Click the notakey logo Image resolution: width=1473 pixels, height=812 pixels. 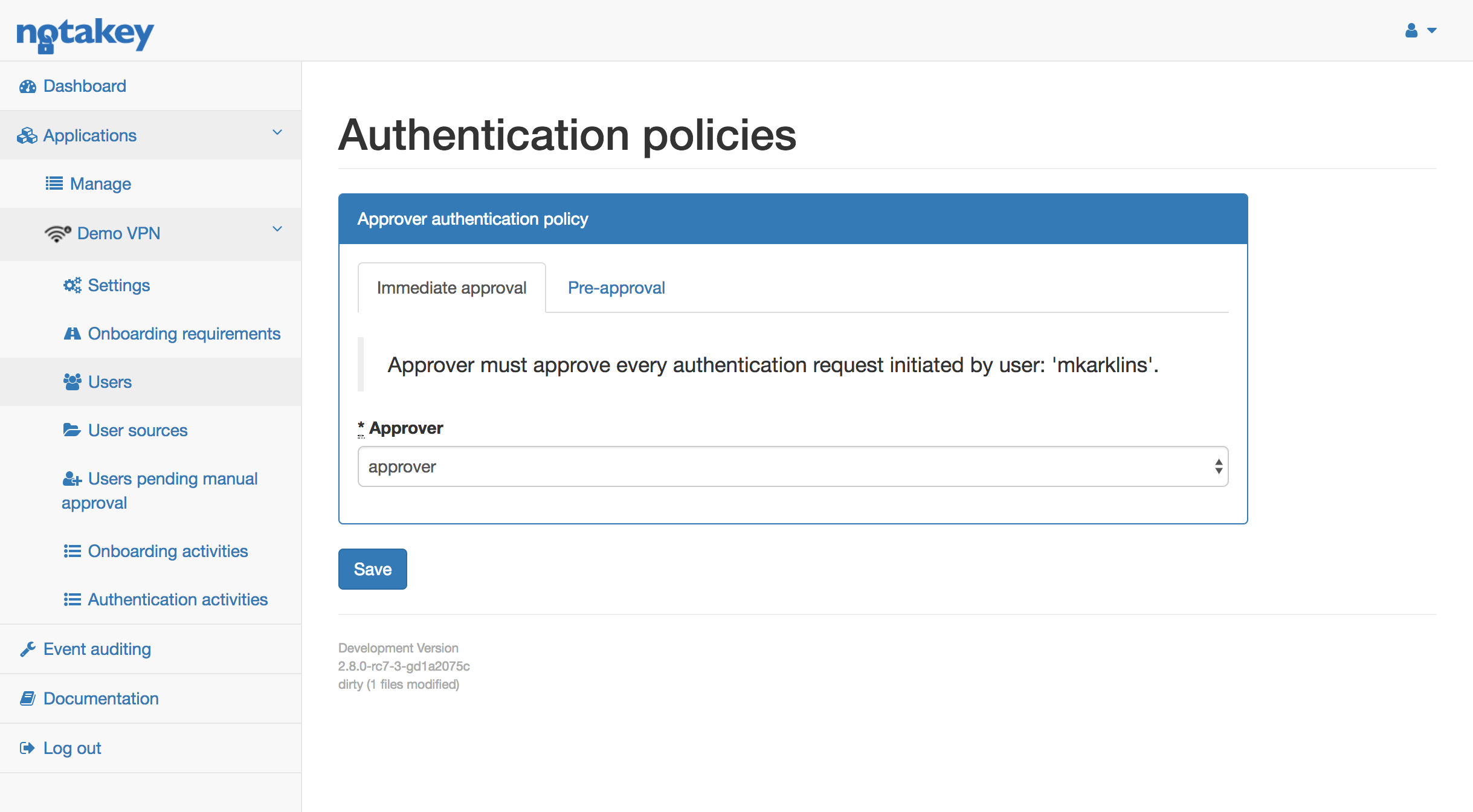point(85,34)
